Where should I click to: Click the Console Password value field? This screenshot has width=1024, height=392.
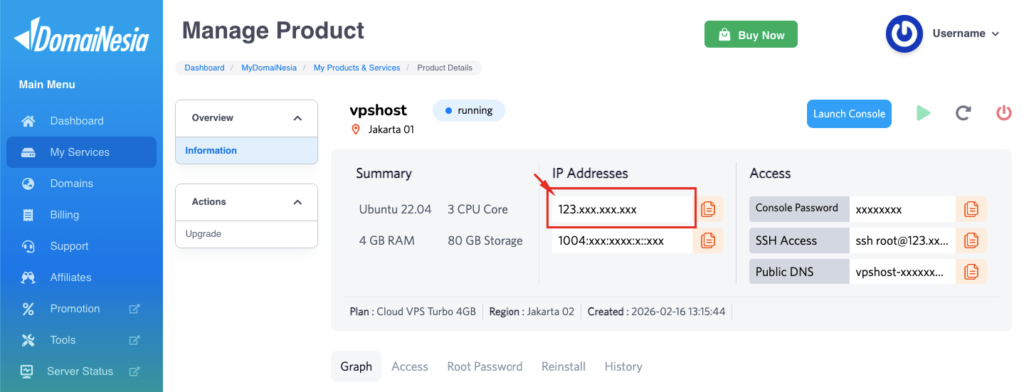(x=903, y=209)
